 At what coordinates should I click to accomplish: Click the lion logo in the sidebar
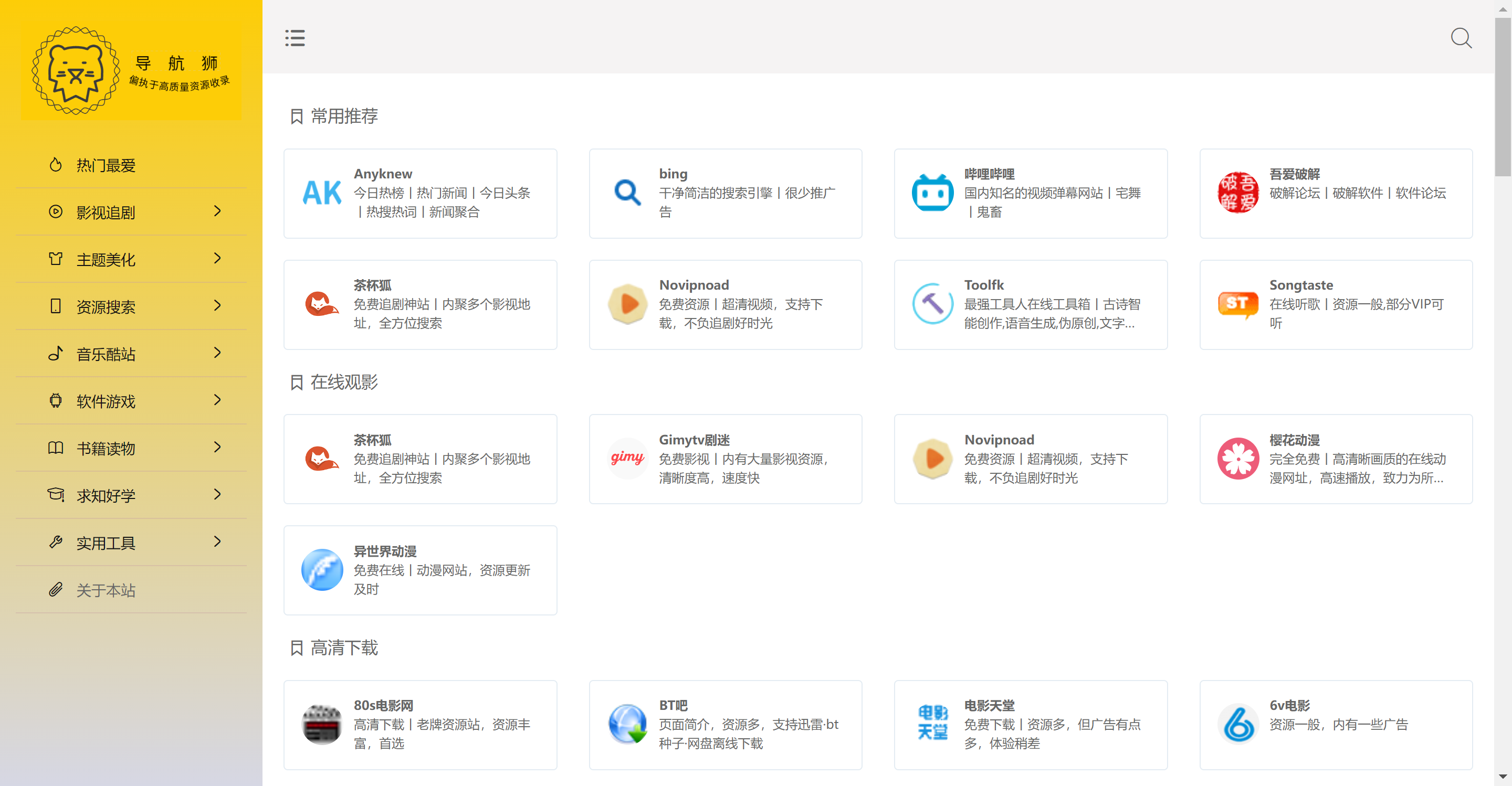pos(76,71)
